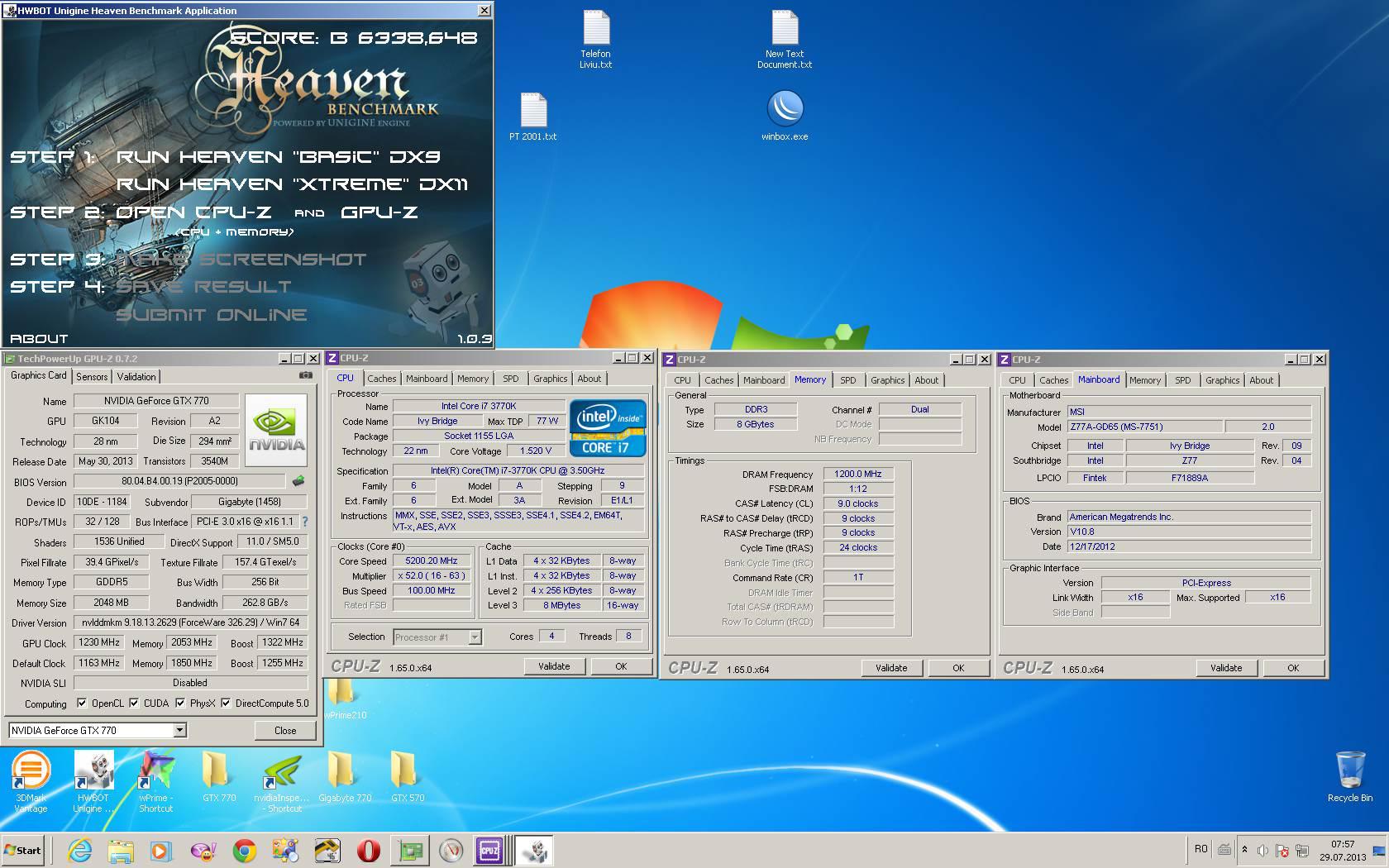Click the GPU-Z screenshot camera icon

[306, 375]
